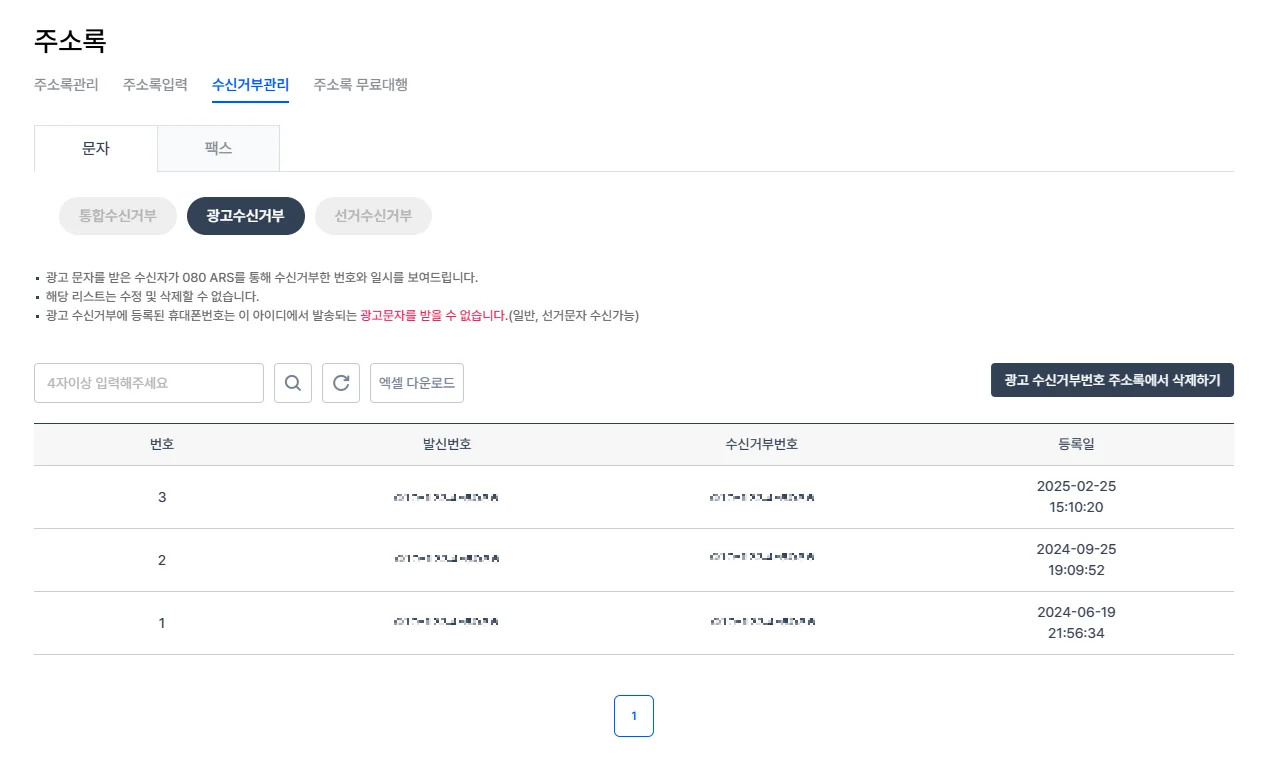1272x765 pixels.
Task: Switch to the 주소록입력 tab
Action: pos(155,85)
